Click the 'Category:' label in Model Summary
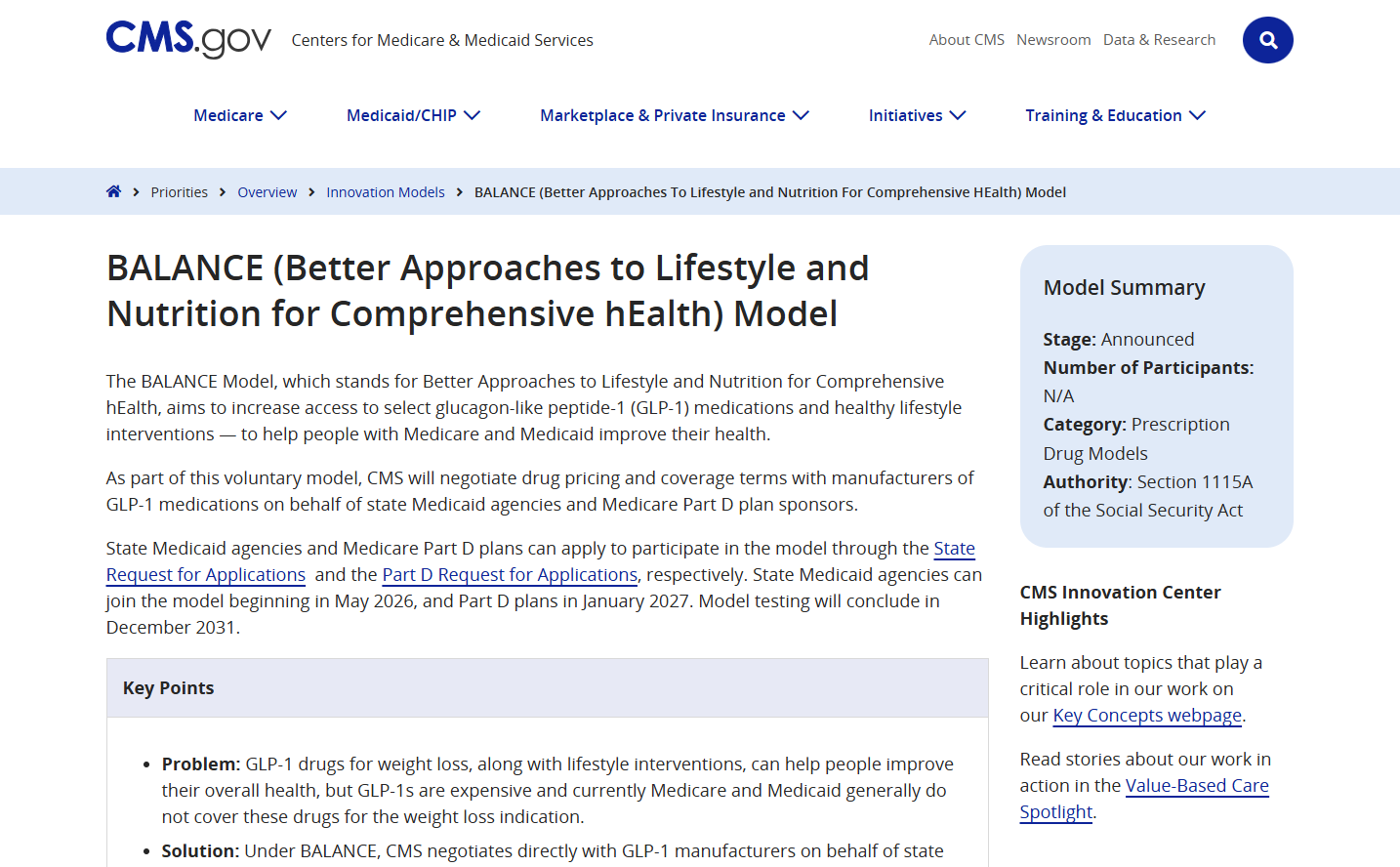 [1085, 425]
